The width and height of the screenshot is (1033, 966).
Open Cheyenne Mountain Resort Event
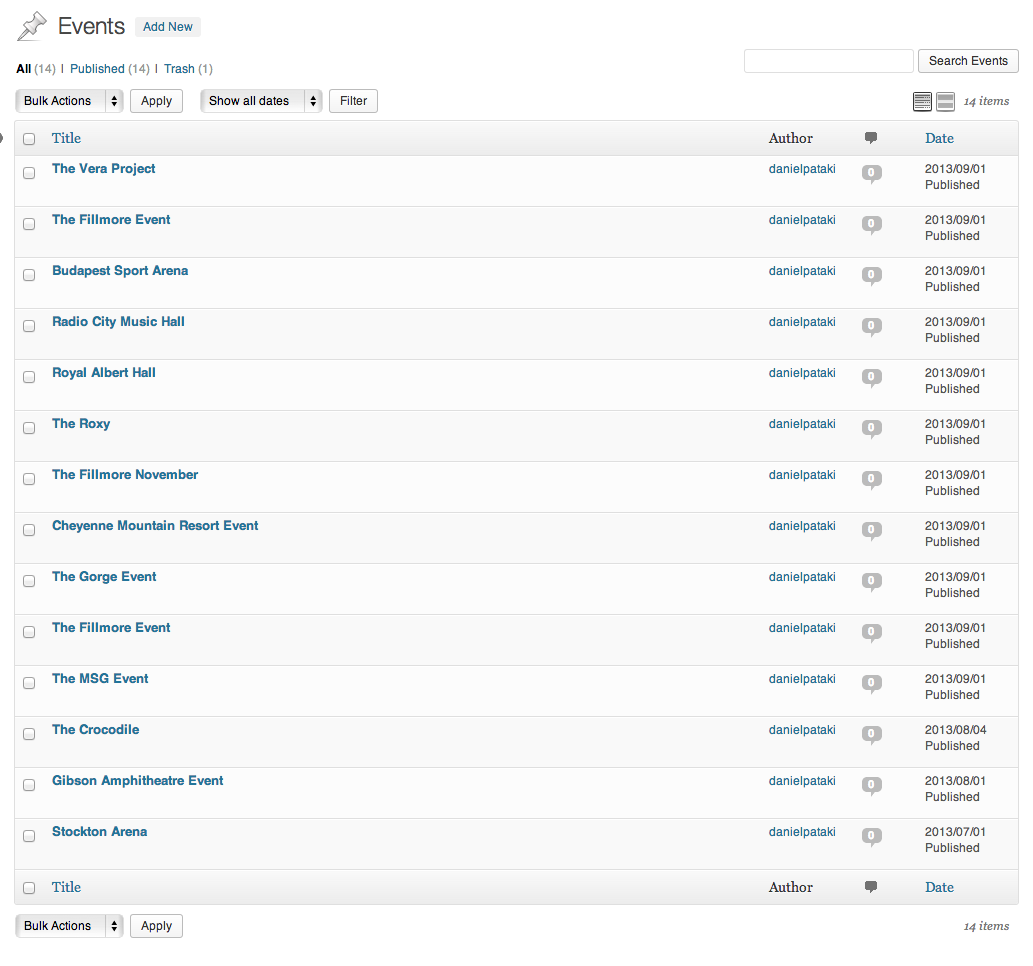point(155,526)
